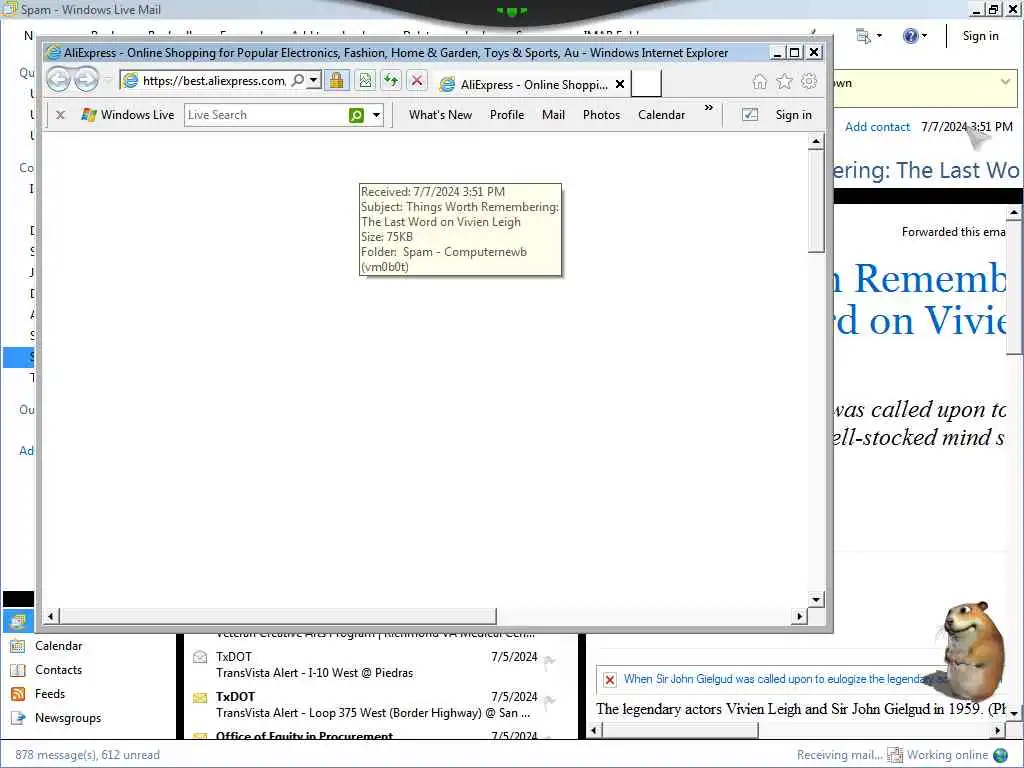This screenshot has height=768, width=1024.
Task: Click the security lock icon
Action: pyautogui.click(x=336, y=80)
